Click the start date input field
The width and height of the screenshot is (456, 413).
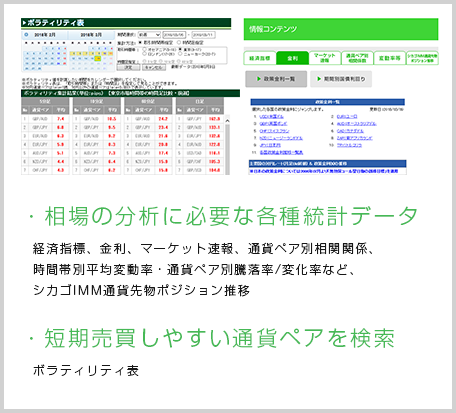[174, 35]
